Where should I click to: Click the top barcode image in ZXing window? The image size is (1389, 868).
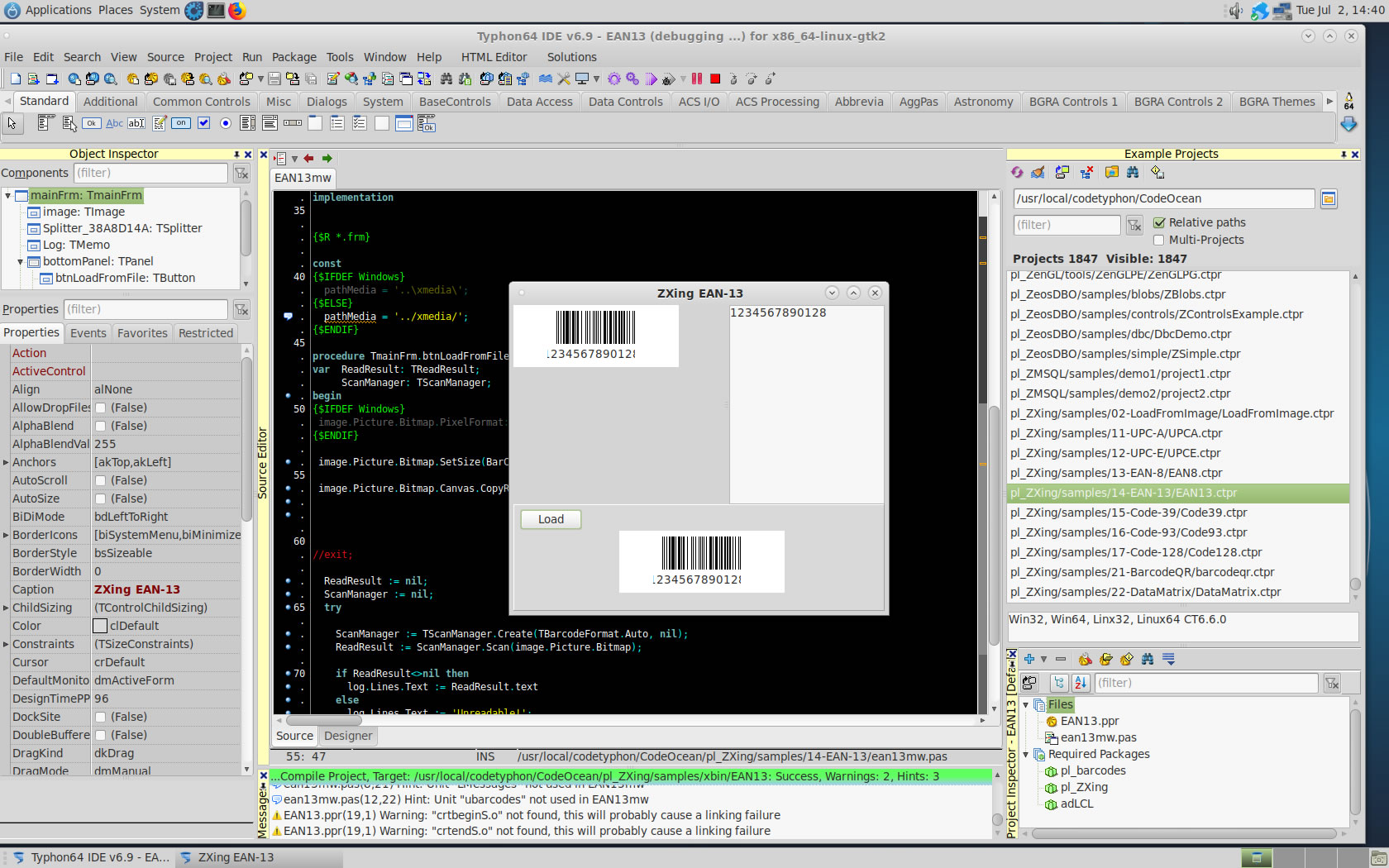[x=595, y=336]
